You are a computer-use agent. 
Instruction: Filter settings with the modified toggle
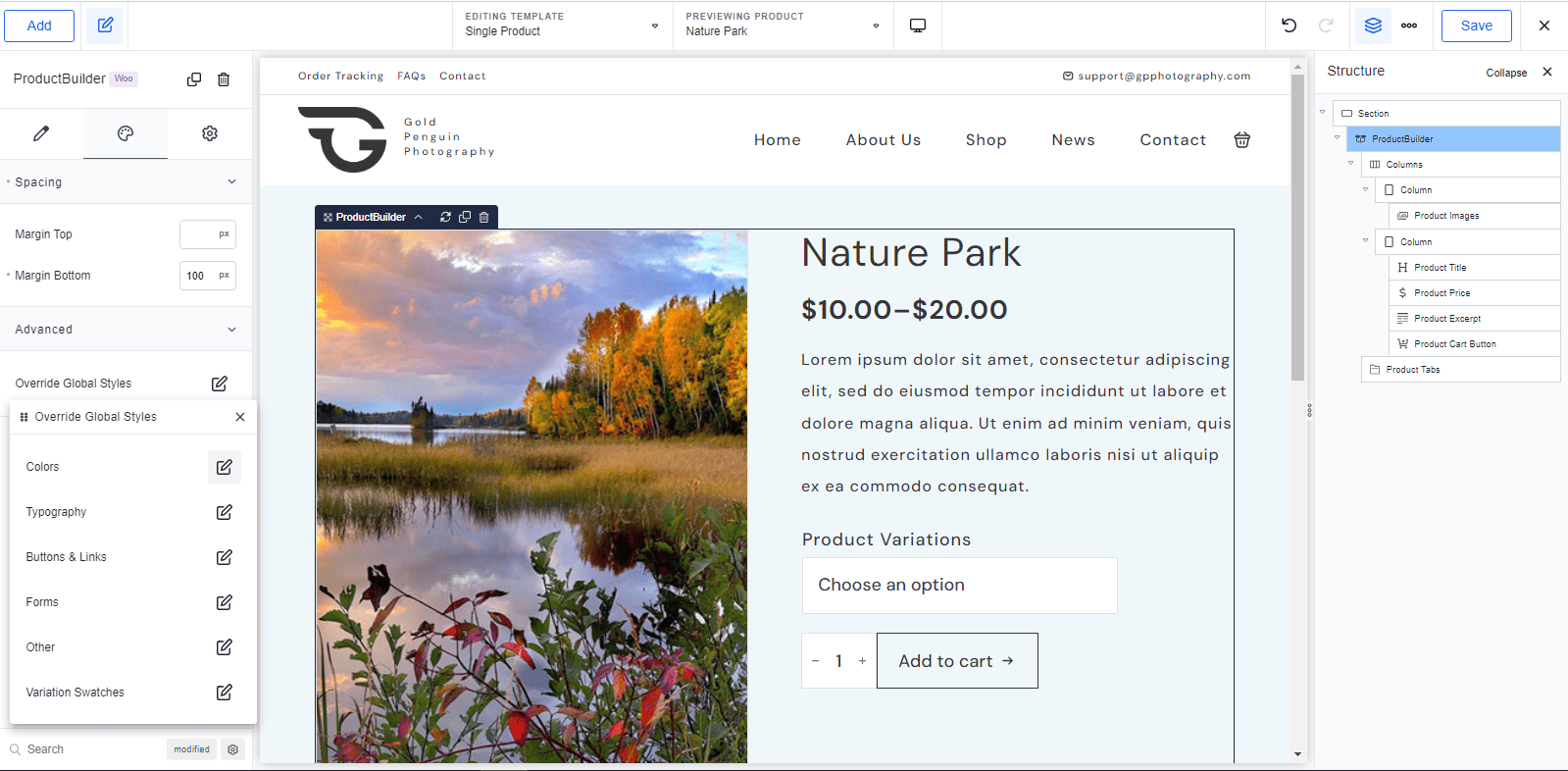[191, 749]
